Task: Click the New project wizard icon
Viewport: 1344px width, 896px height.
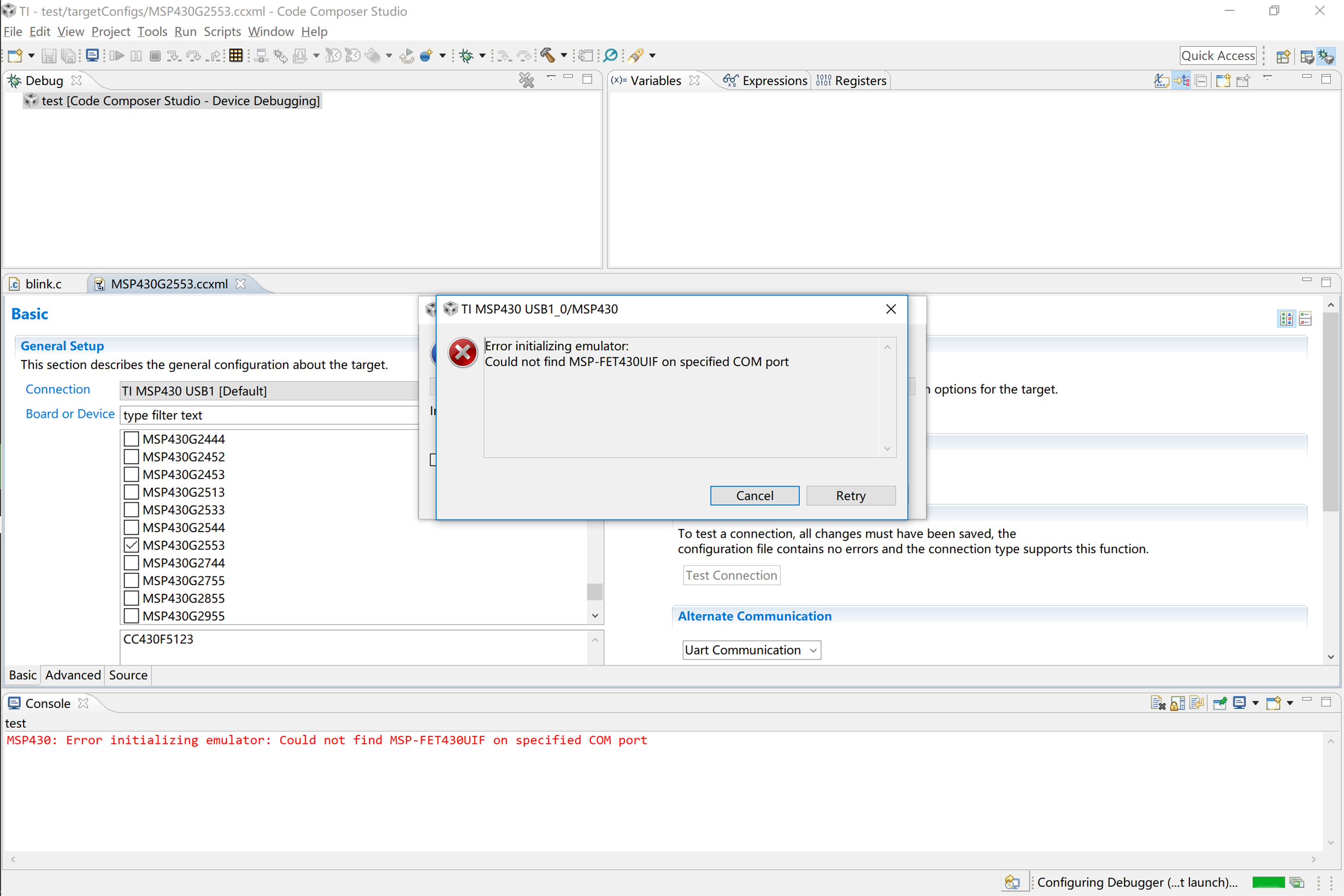Action: click(15, 55)
